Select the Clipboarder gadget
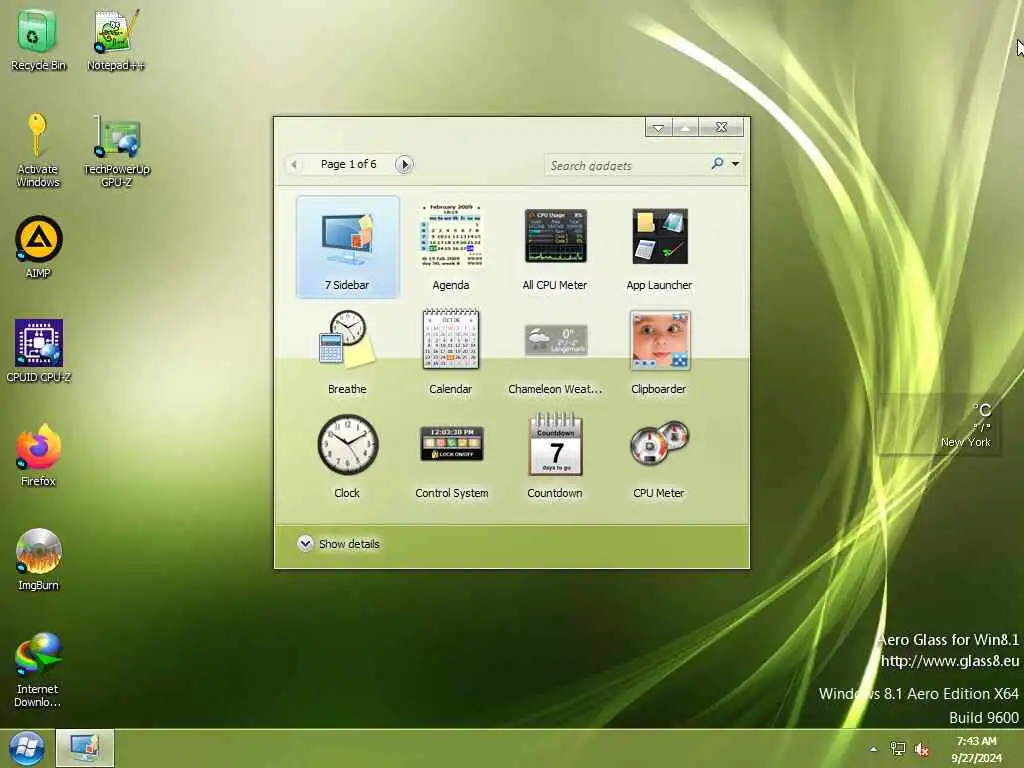Screen dimensions: 1024x768 click(x=659, y=353)
